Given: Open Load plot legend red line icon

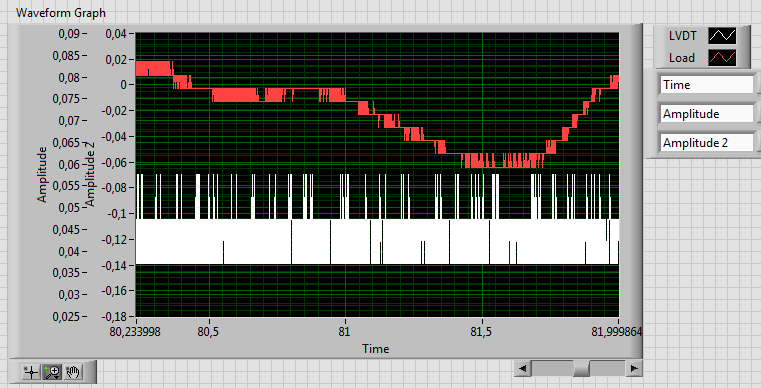Looking at the screenshot, I should coord(722,58).
